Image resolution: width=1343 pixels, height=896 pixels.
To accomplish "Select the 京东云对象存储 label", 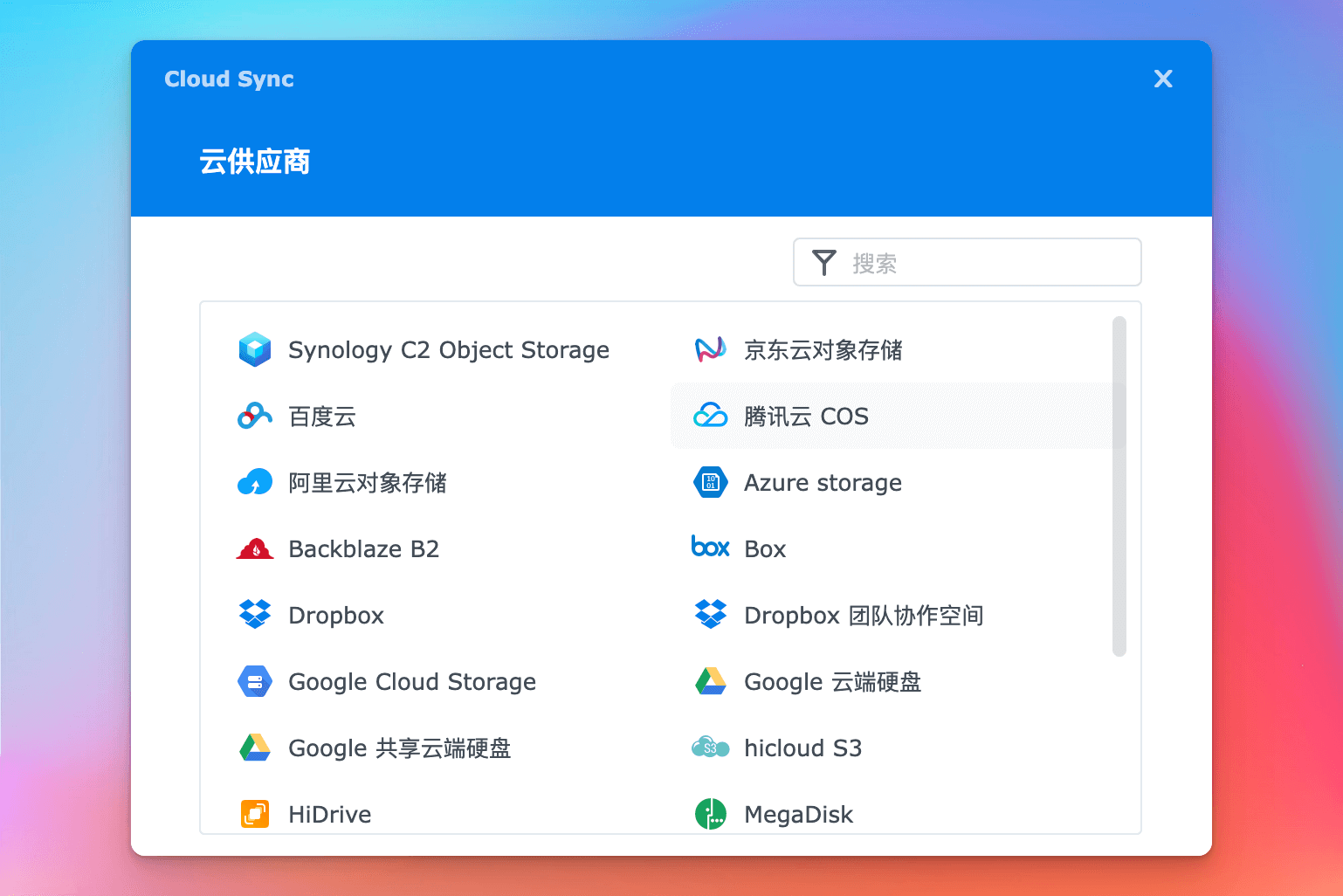I will pyautogui.click(x=823, y=350).
